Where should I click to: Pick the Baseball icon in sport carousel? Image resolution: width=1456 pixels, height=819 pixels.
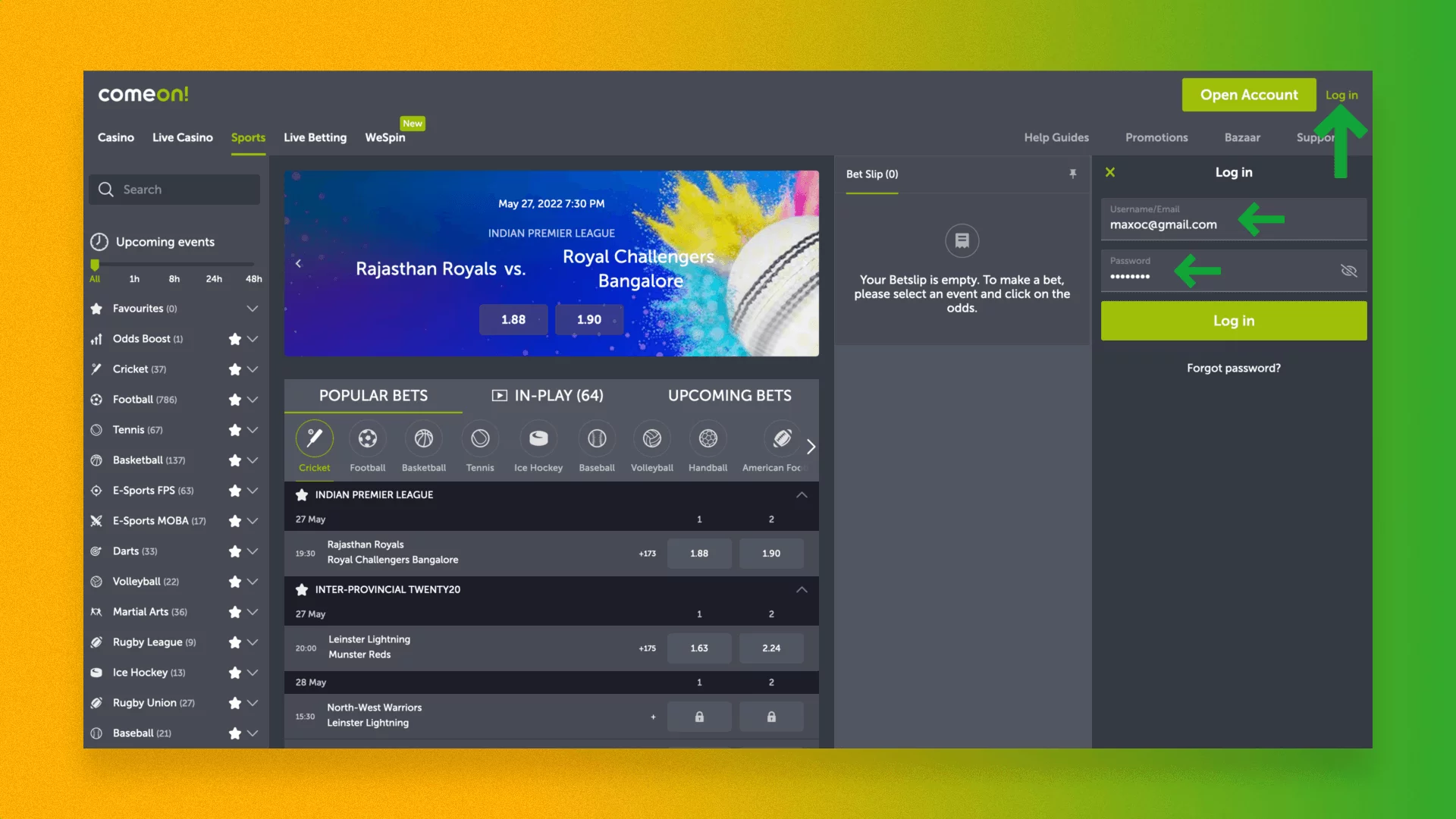click(x=597, y=438)
